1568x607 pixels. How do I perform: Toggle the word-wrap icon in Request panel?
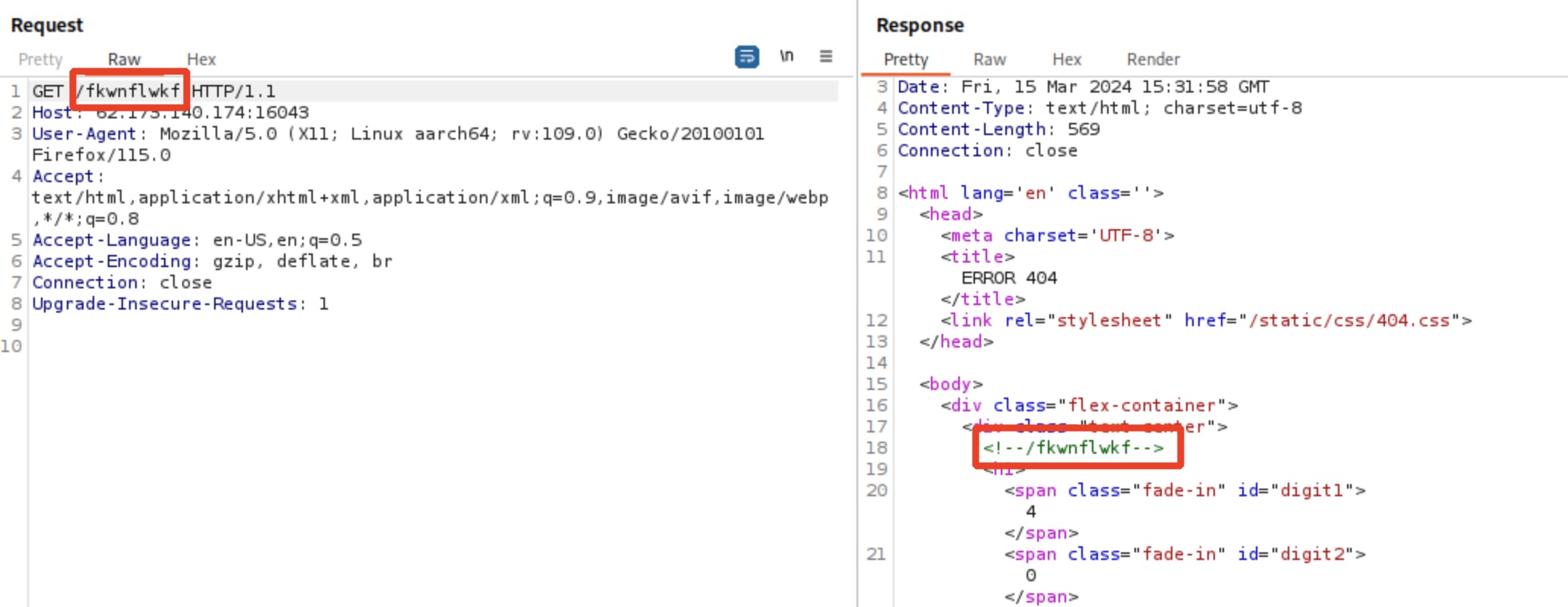(x=746, y=57)
